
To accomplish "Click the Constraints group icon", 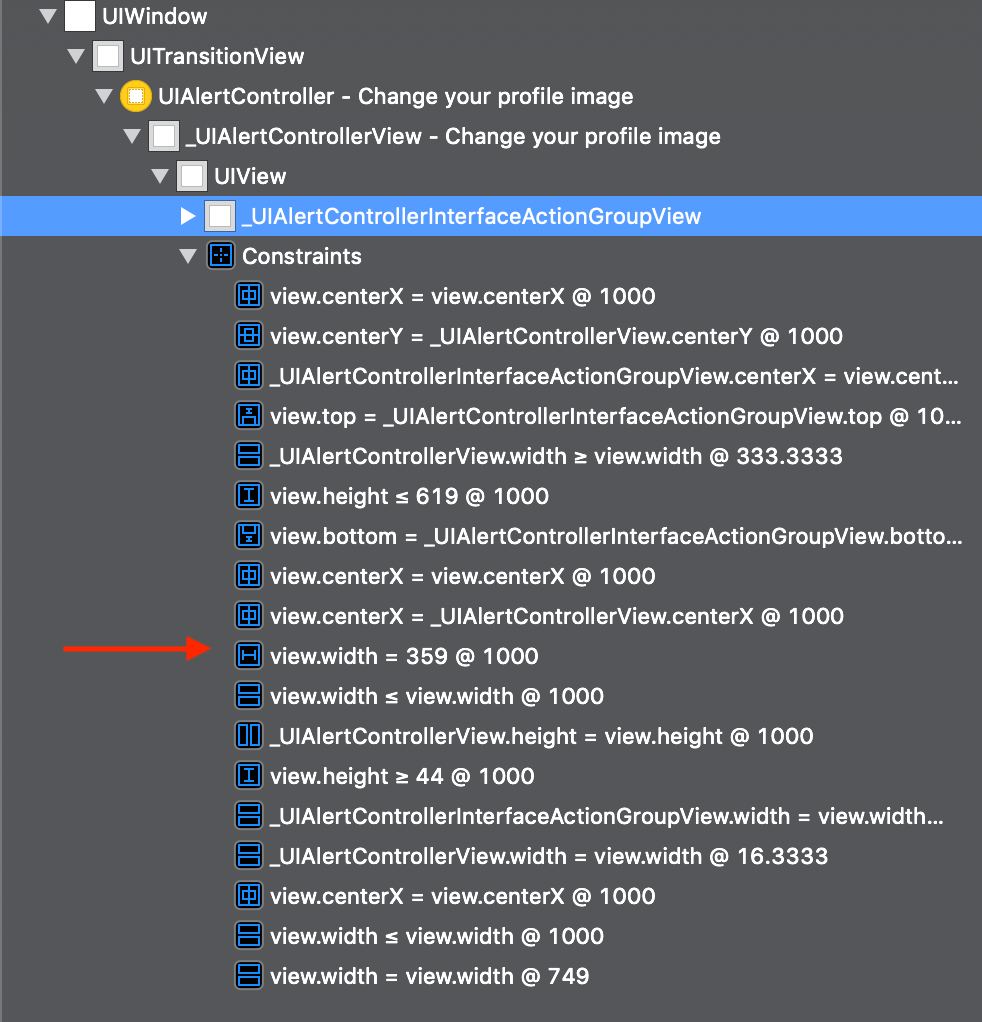I will coord(221,256).
